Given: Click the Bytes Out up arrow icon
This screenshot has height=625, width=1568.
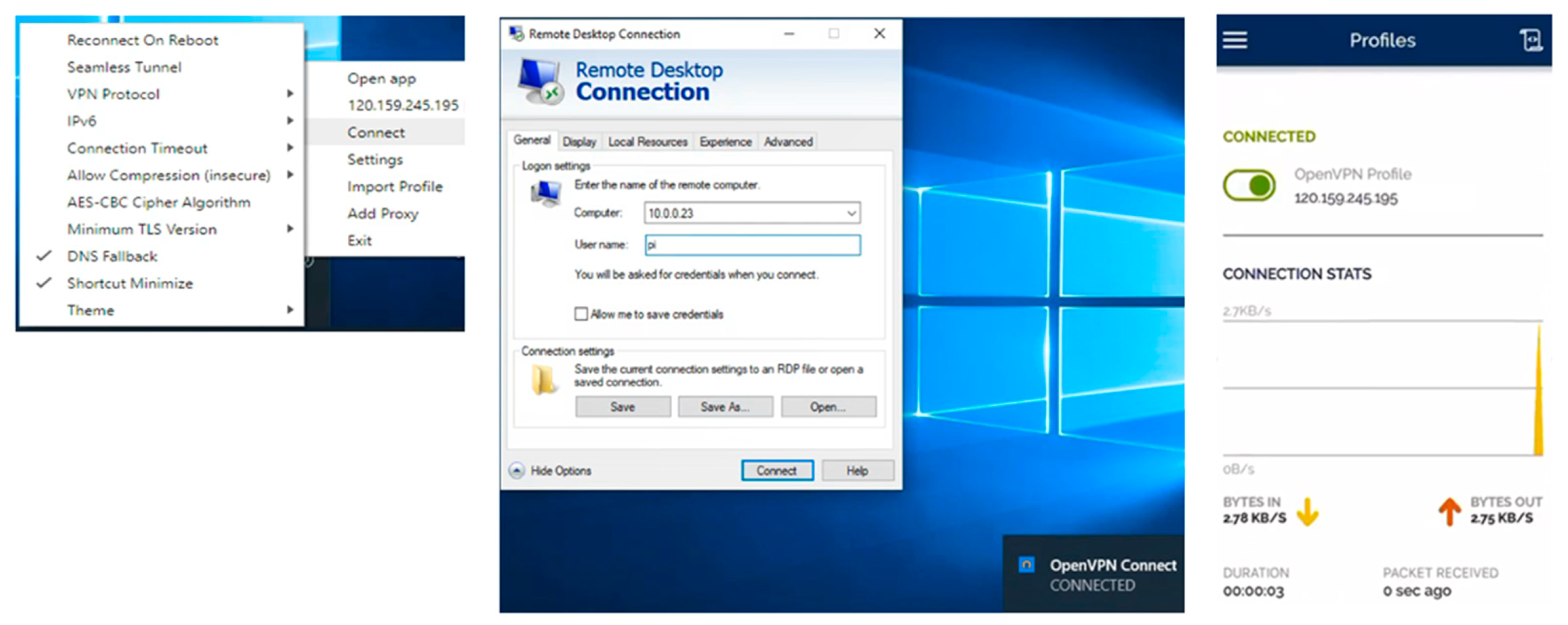Looking at the screenshot, I should click(x=1450, y=511).
